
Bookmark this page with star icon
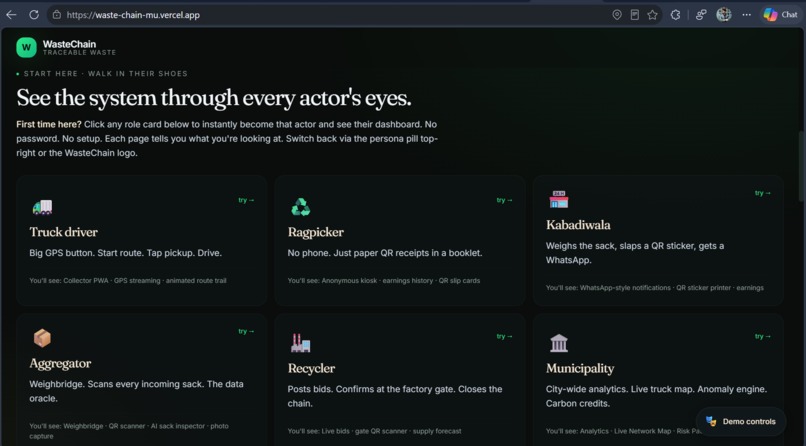(x=652, y=15)
